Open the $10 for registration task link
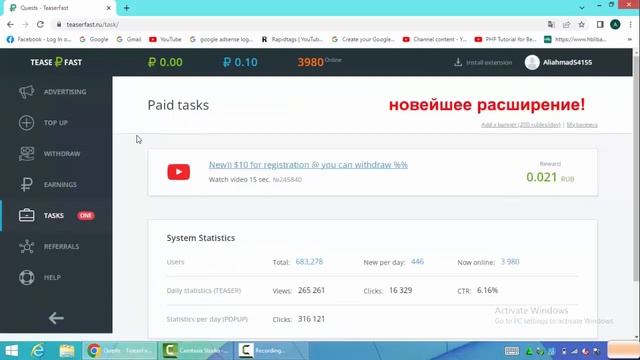The width and height of the screenshot is (640, 360). click(x=308, y=165)
